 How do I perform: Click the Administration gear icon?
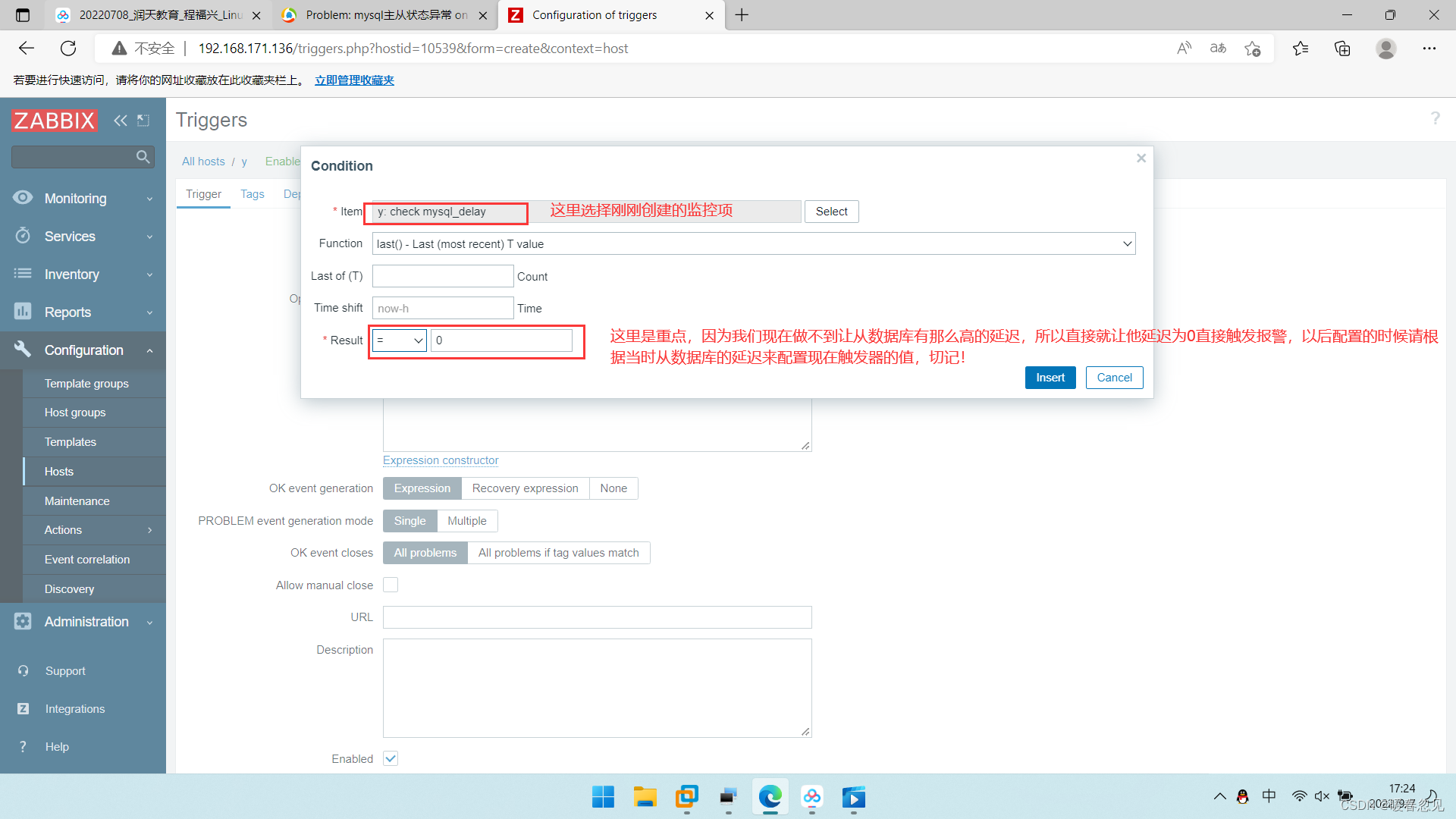click(x=23, y=621)
